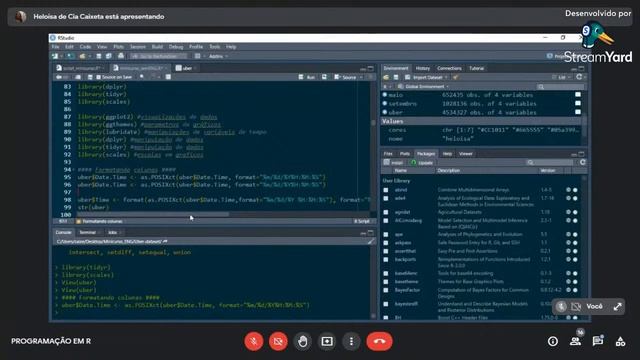Image resolution: width=640 pixels, height=360 pixels.
Task: Check the assertthat package checkbox
Action: (x=386, y=251)
